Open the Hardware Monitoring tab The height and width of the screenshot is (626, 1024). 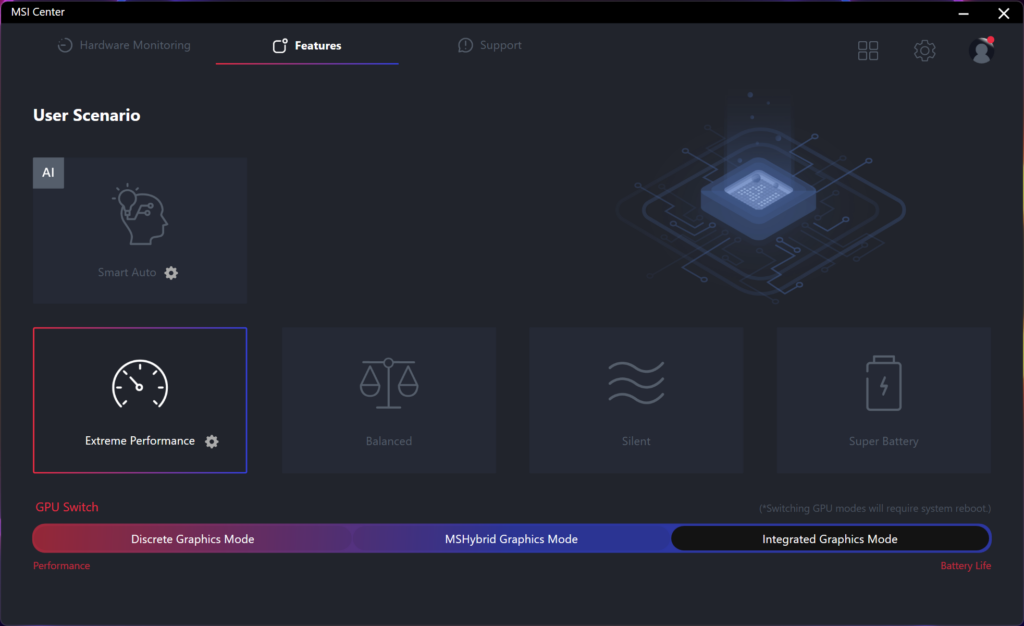click(124, 45)
